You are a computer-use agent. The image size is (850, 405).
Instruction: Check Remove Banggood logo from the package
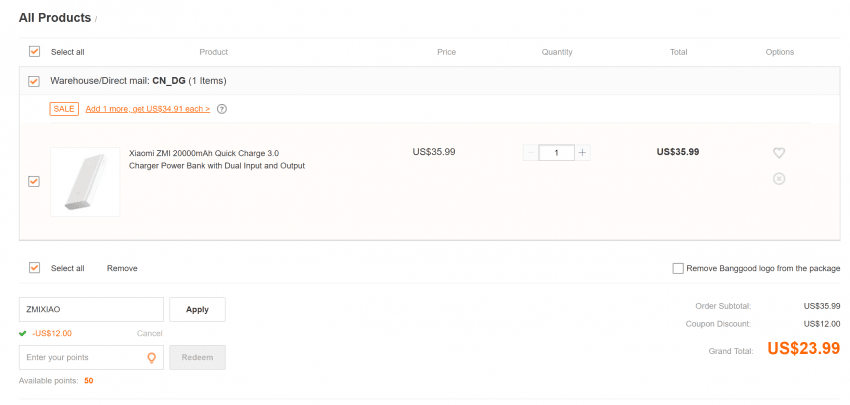coord(678,268)
